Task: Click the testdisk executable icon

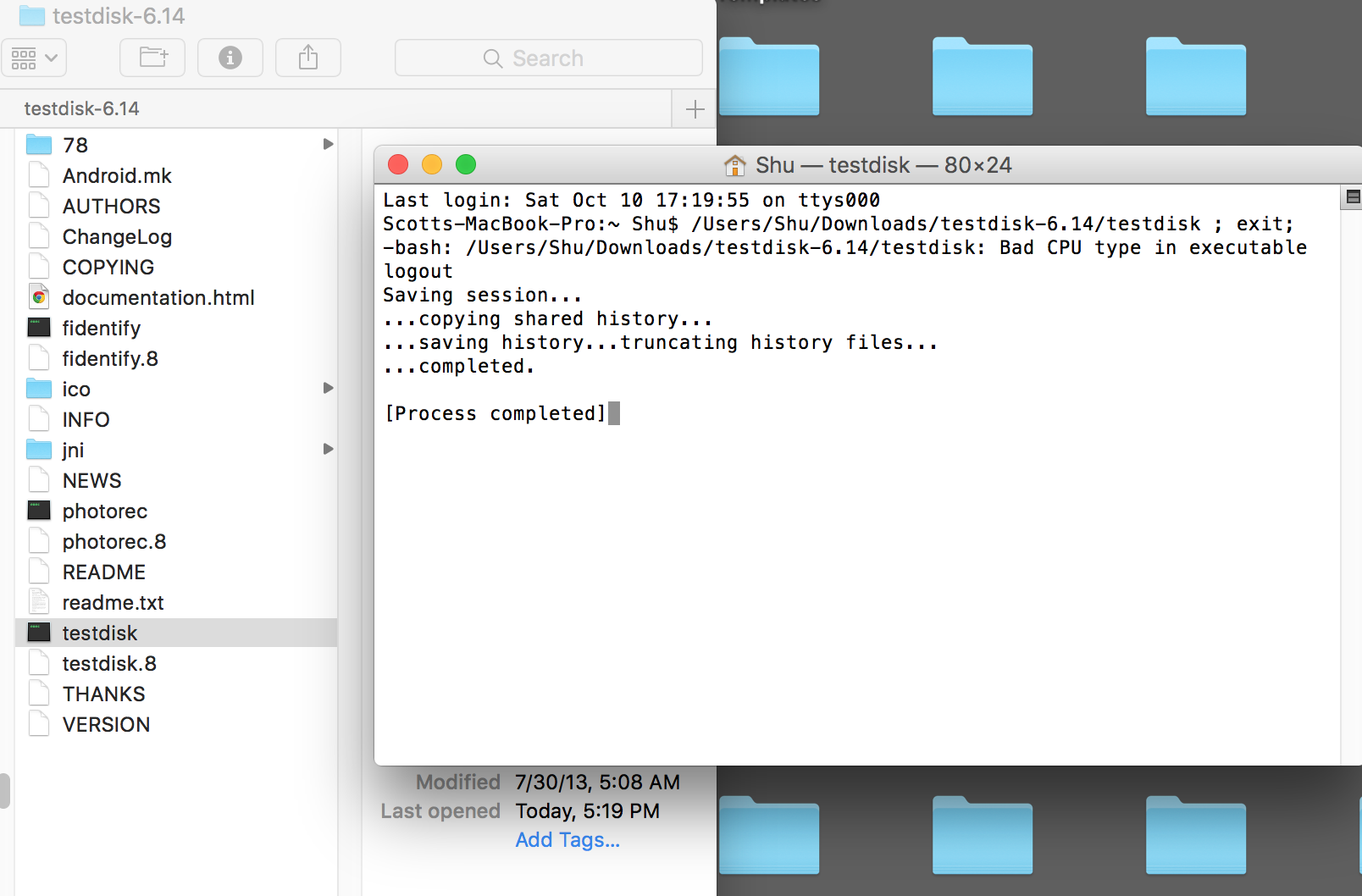Action: point(39,633)
